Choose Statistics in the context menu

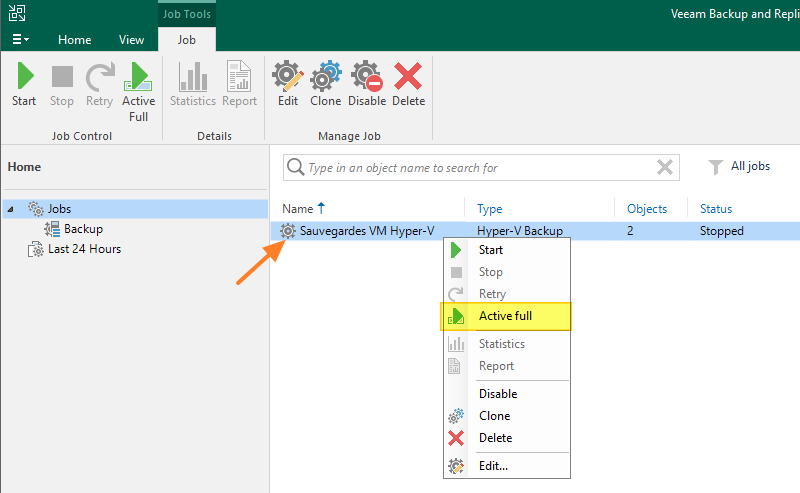tap(507, 344)
